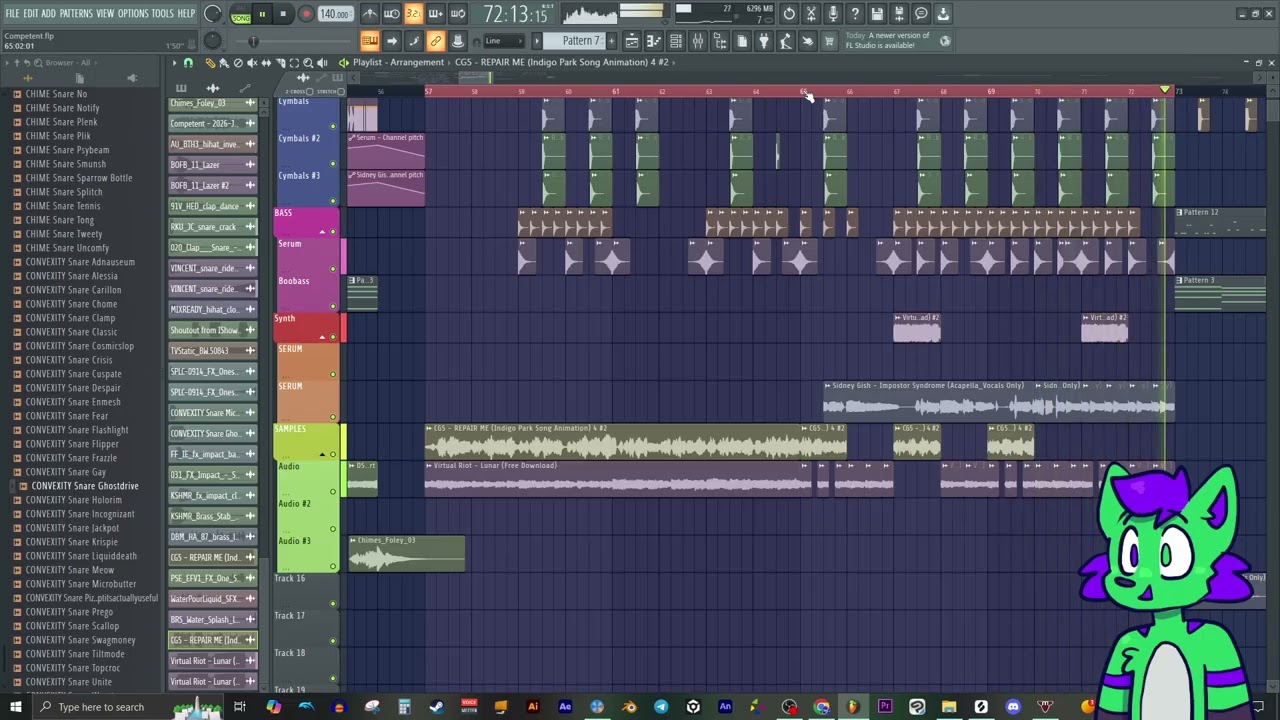Toggle the STRETCH checkbox
The height and width of the screenshot is (720, 1280).
341,91
